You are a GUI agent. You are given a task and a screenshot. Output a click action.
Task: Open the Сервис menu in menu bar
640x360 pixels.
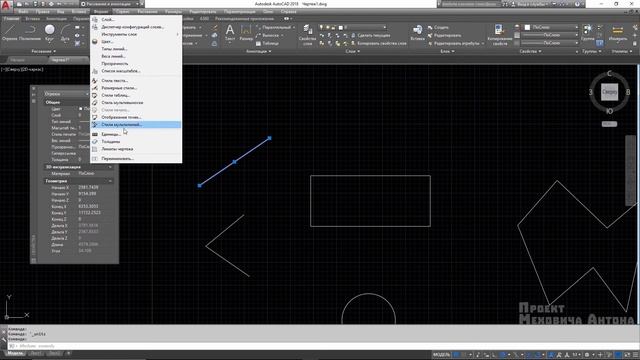pyautogui.click(x=123, y=12)
